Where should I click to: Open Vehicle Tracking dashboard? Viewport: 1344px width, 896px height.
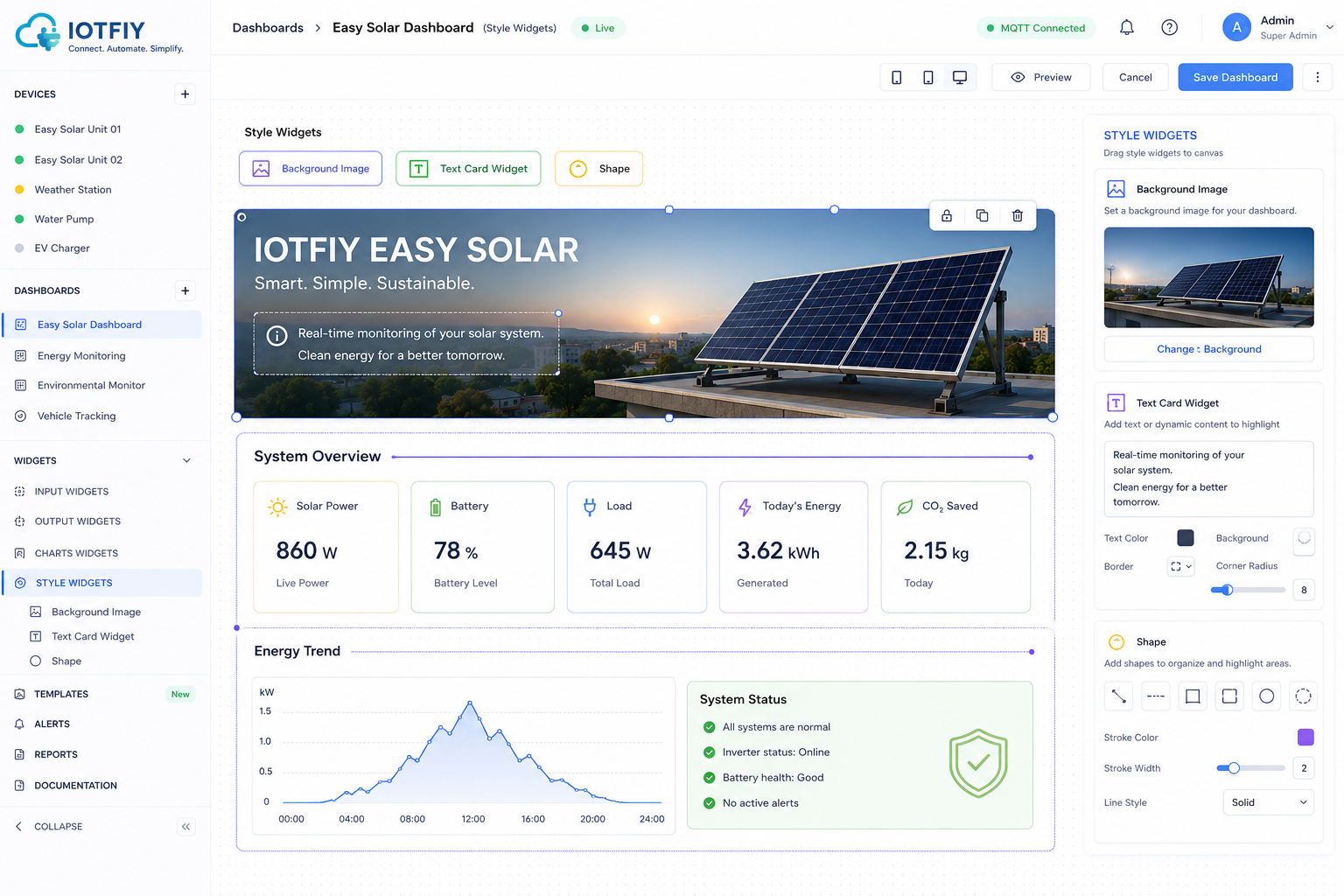[76, 416]
